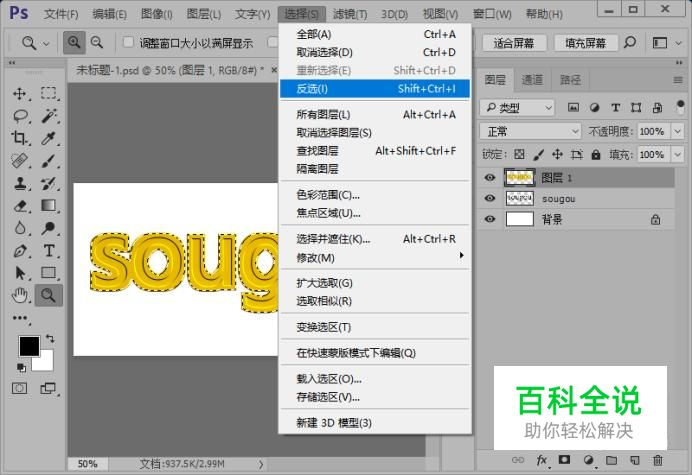Select the Clone Stamp tool
The image size is (692, 475).
(x=20, y=183)
